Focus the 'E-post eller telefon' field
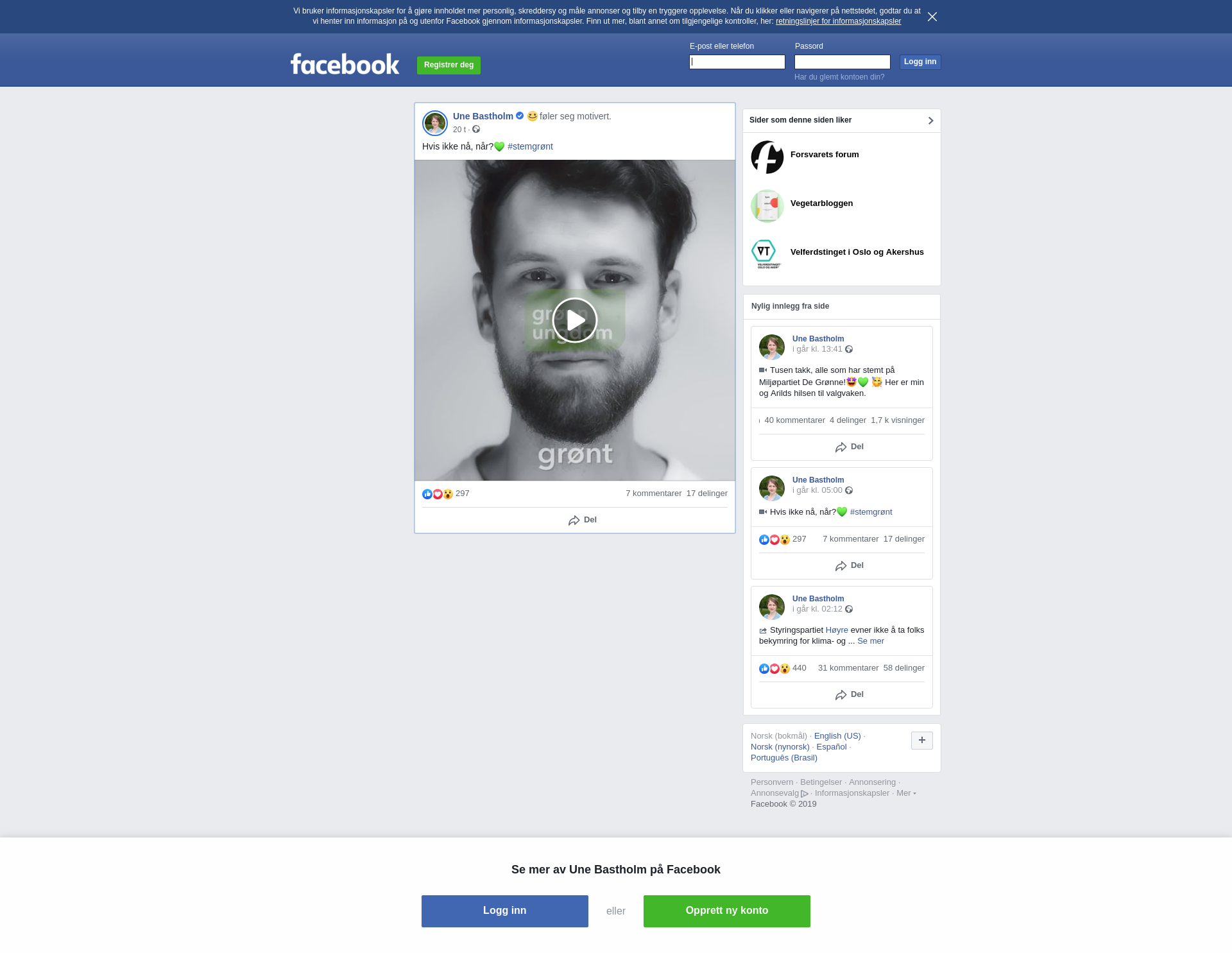 click(737, 62)
